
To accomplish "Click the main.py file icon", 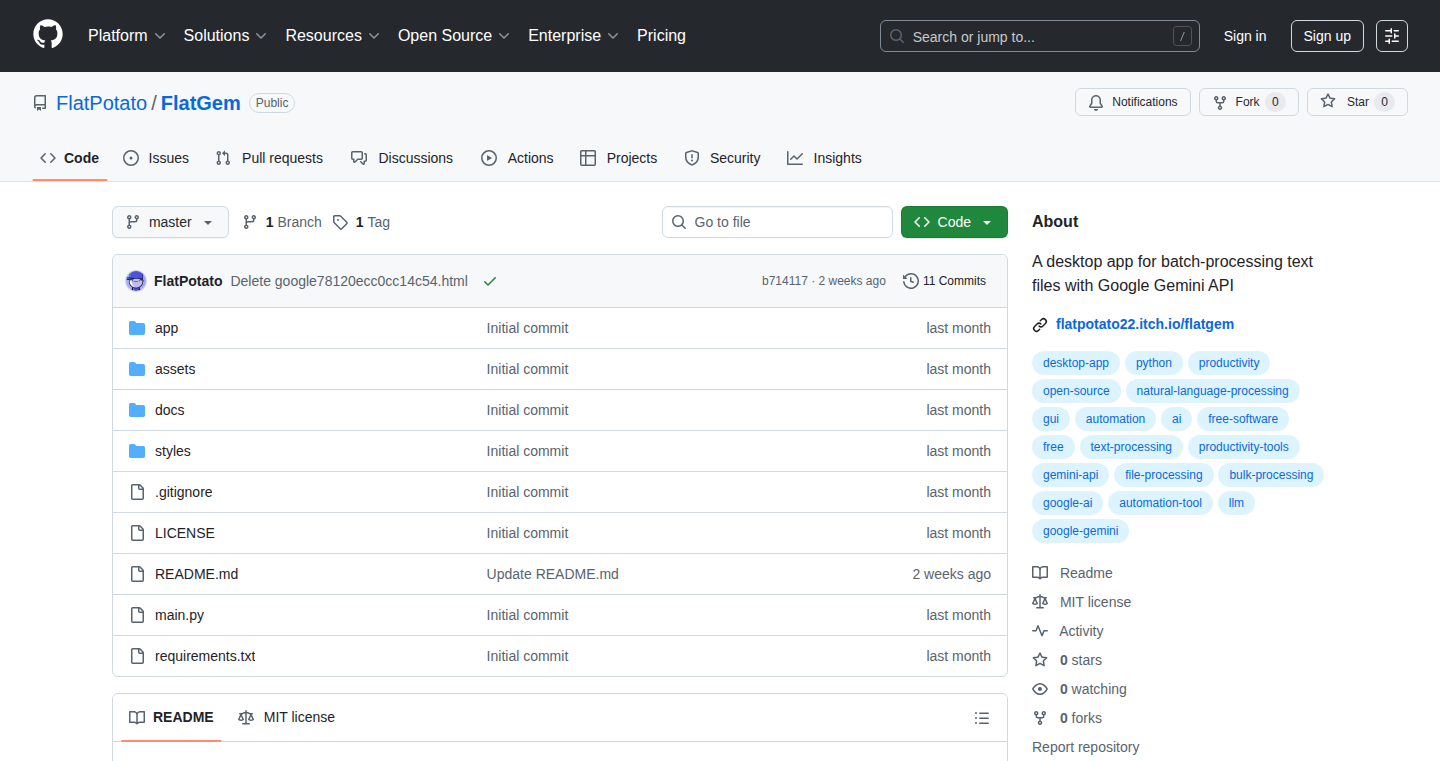I will click(137, 615).
